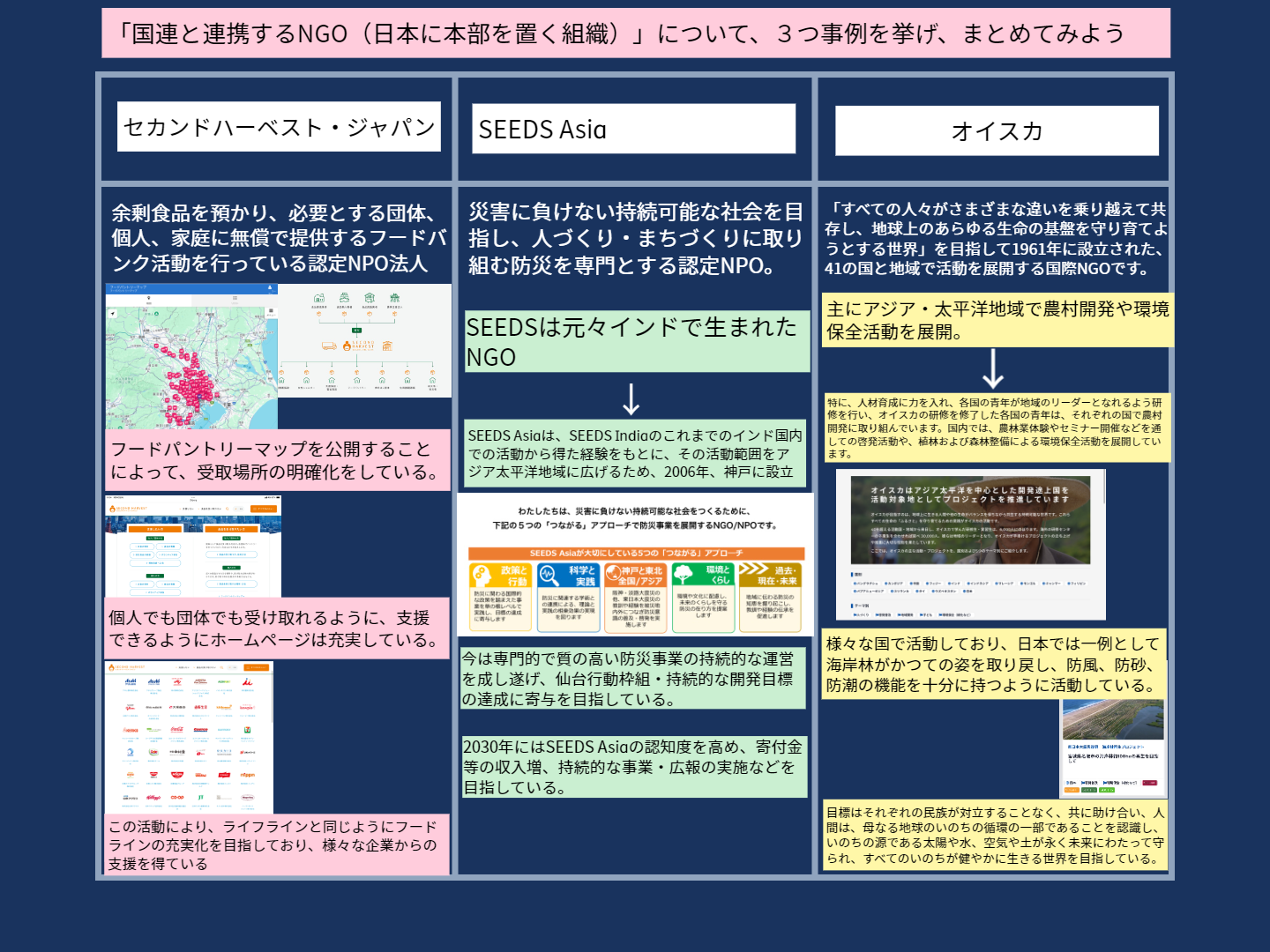This screenshot has height=952, width=1270.
Task: Select the green 2006年、神戸に設立 text box
Action: 636,453
